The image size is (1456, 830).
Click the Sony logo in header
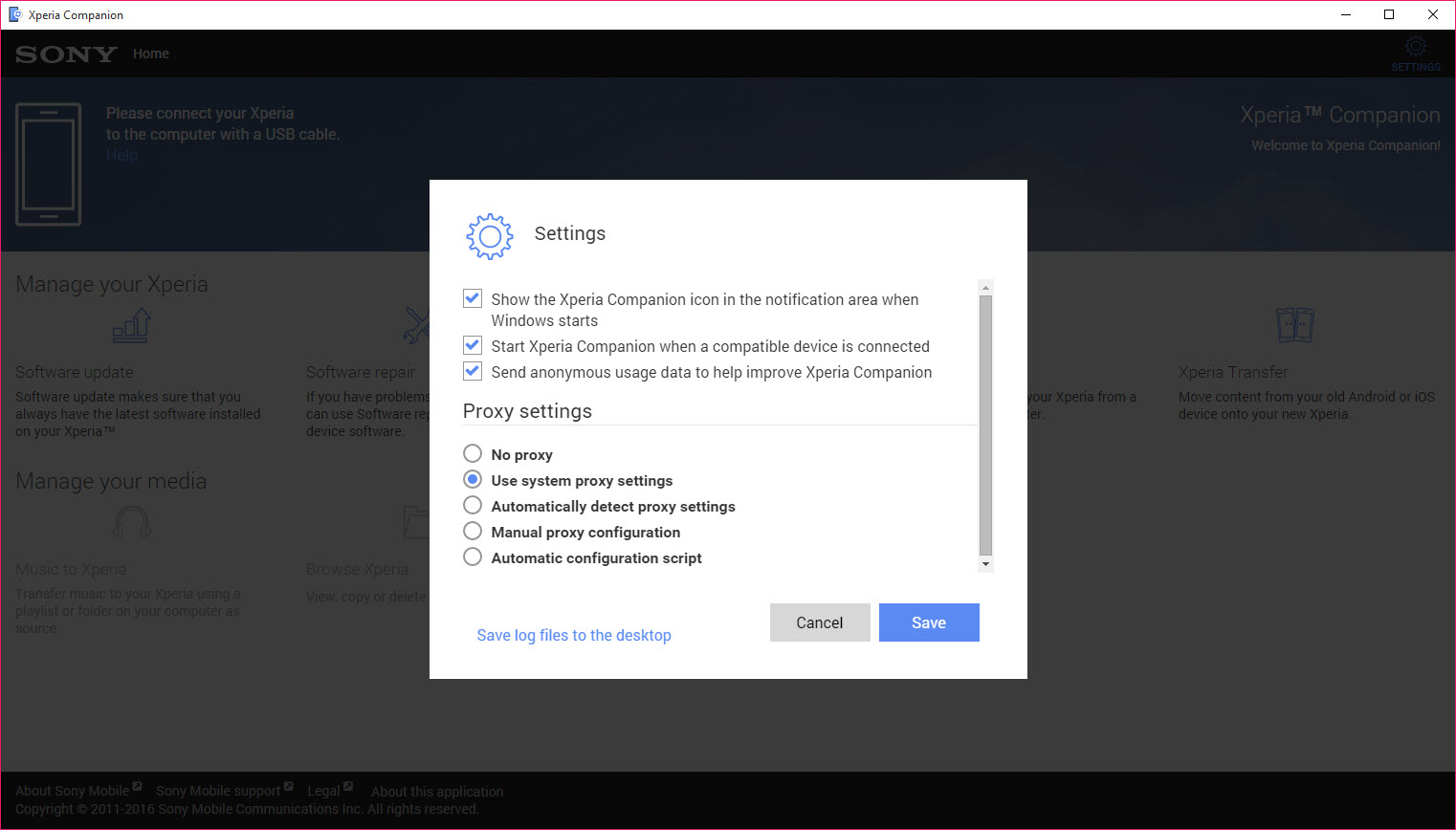66,55
